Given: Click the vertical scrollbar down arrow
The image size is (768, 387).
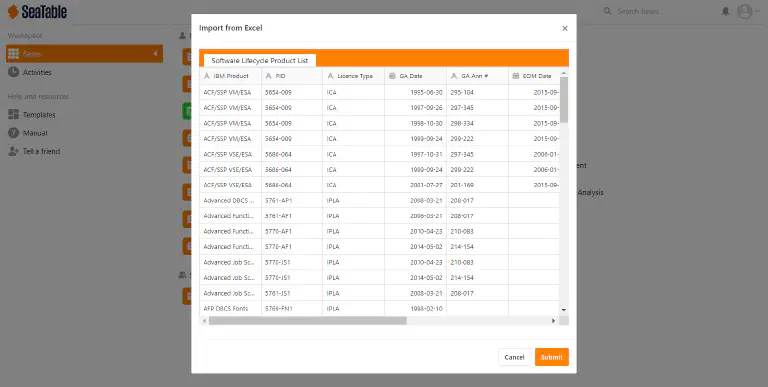Looking at the screenshot, I should (564, 310).
